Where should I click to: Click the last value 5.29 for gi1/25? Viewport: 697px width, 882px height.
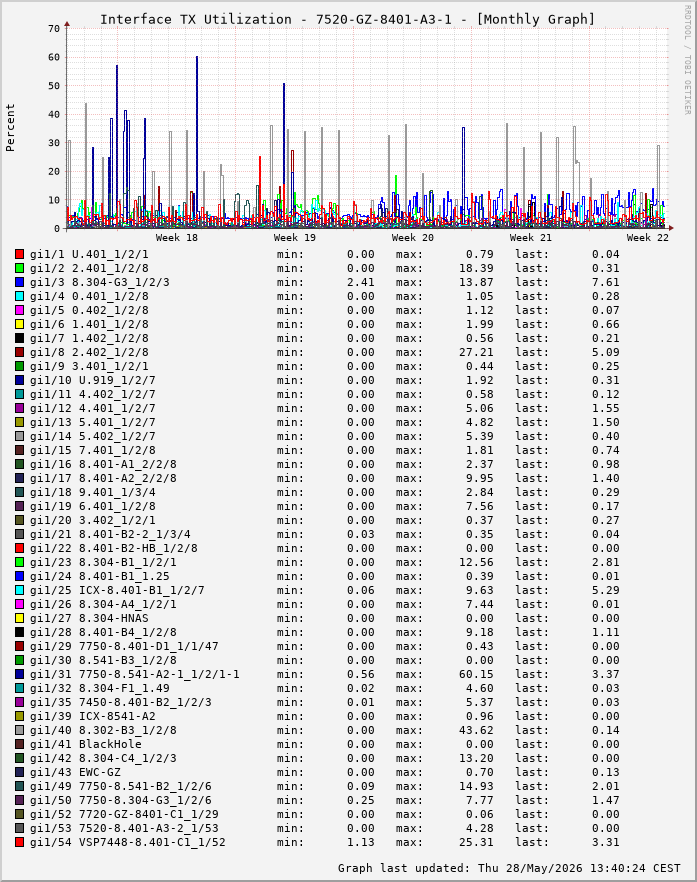click(605, 591)
